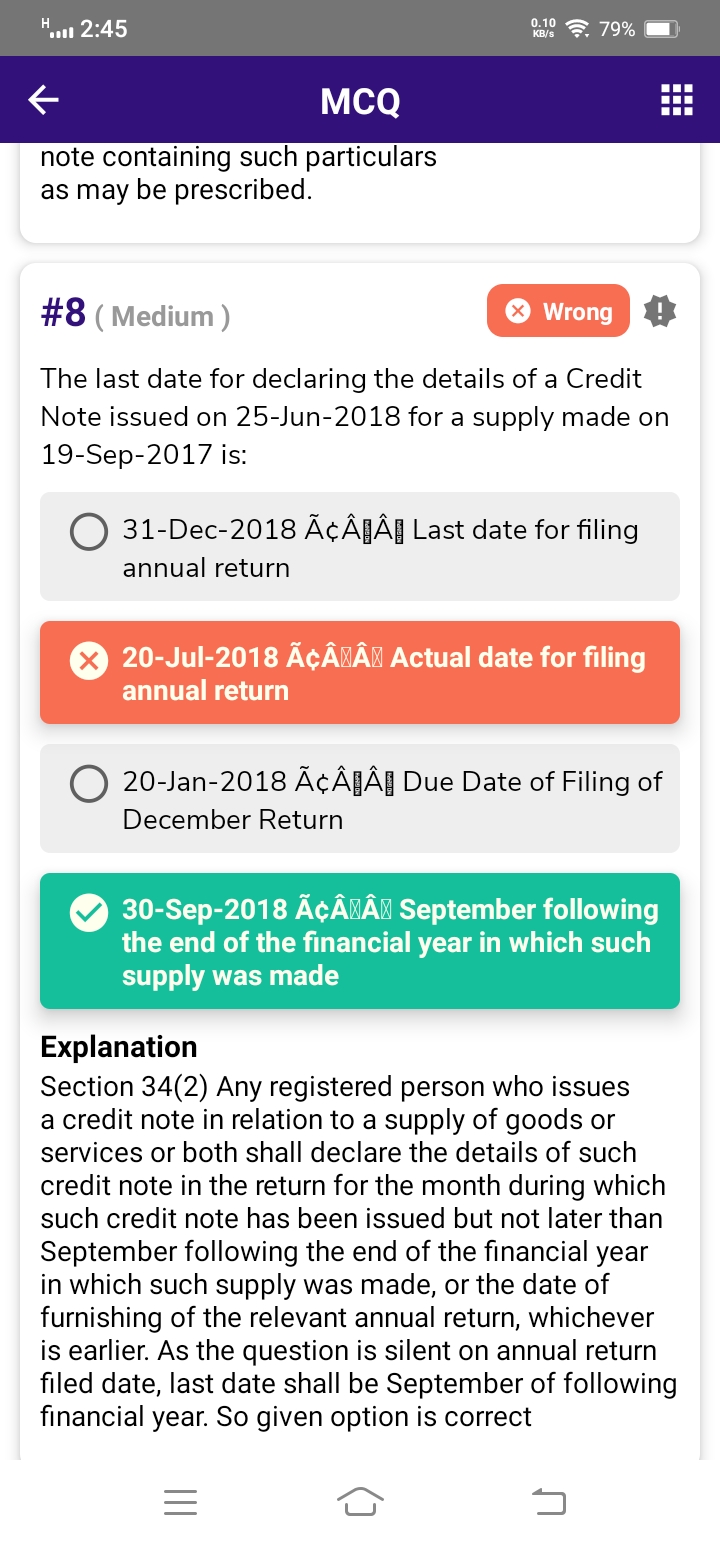
Task: Tap the report question badge icon
Action: (660, 312)
